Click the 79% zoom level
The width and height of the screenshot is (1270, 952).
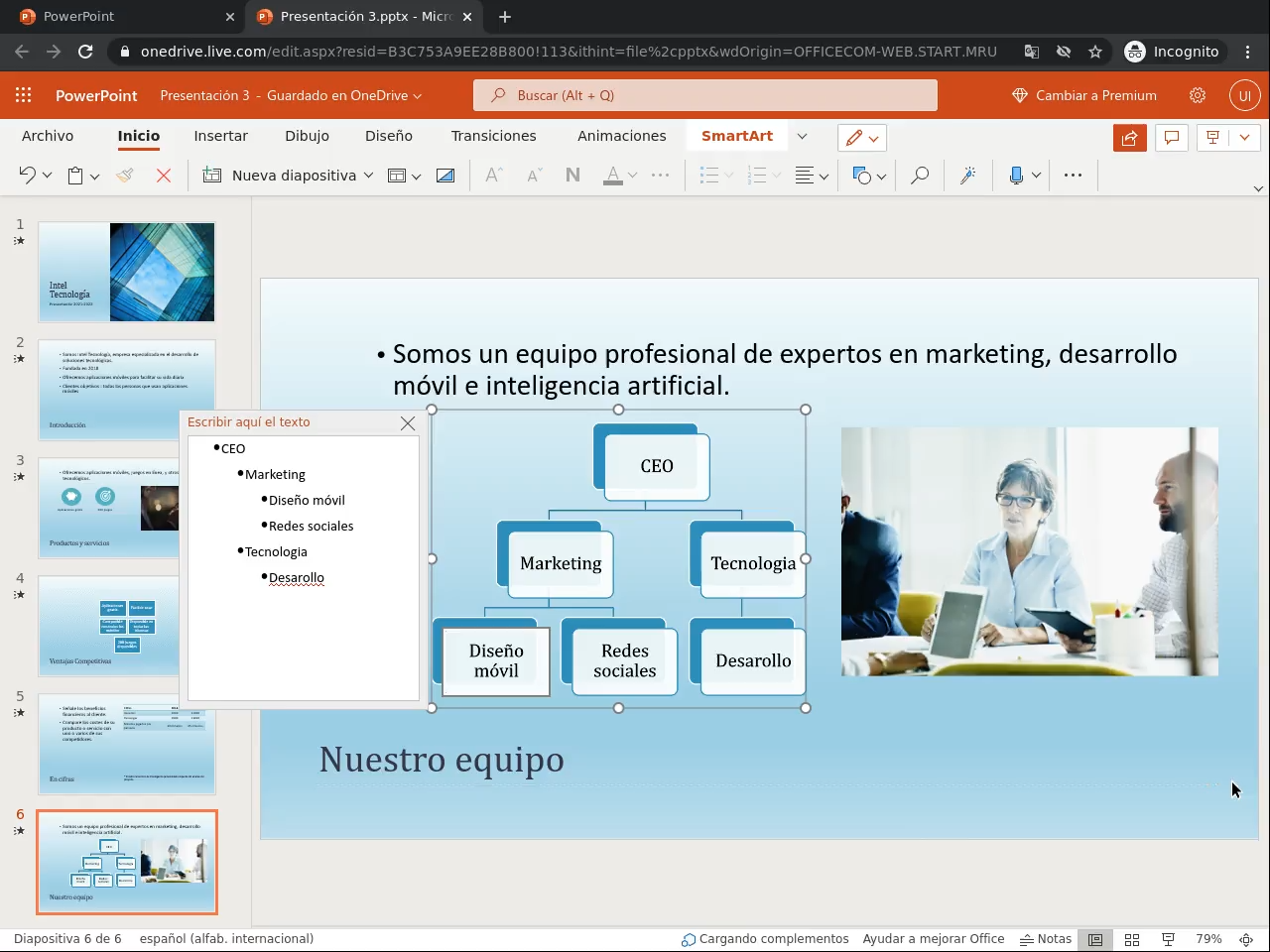pyautogui.click(x=1208, y=939)
